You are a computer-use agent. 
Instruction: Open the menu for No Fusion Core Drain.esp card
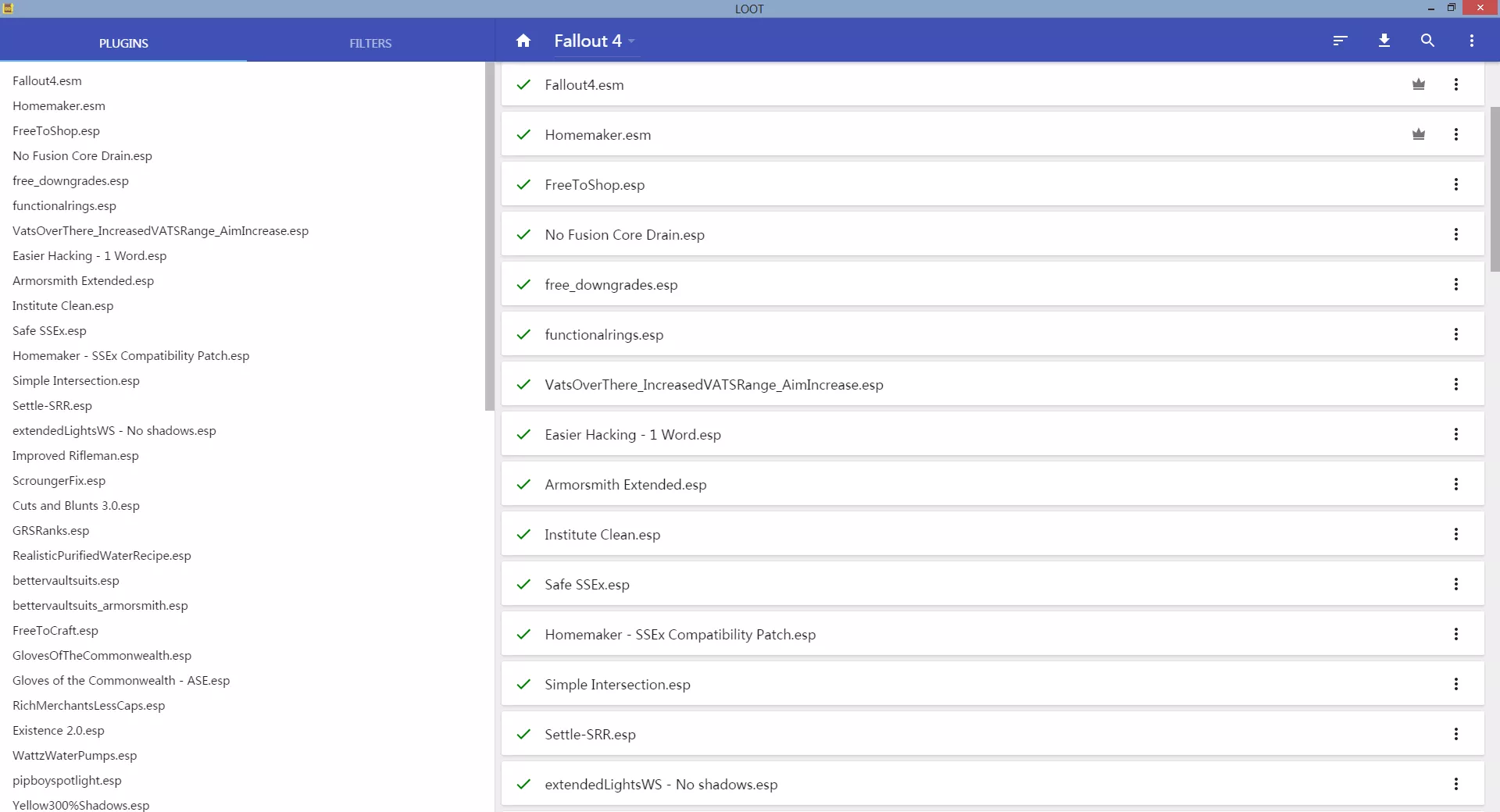[1456, 234]
